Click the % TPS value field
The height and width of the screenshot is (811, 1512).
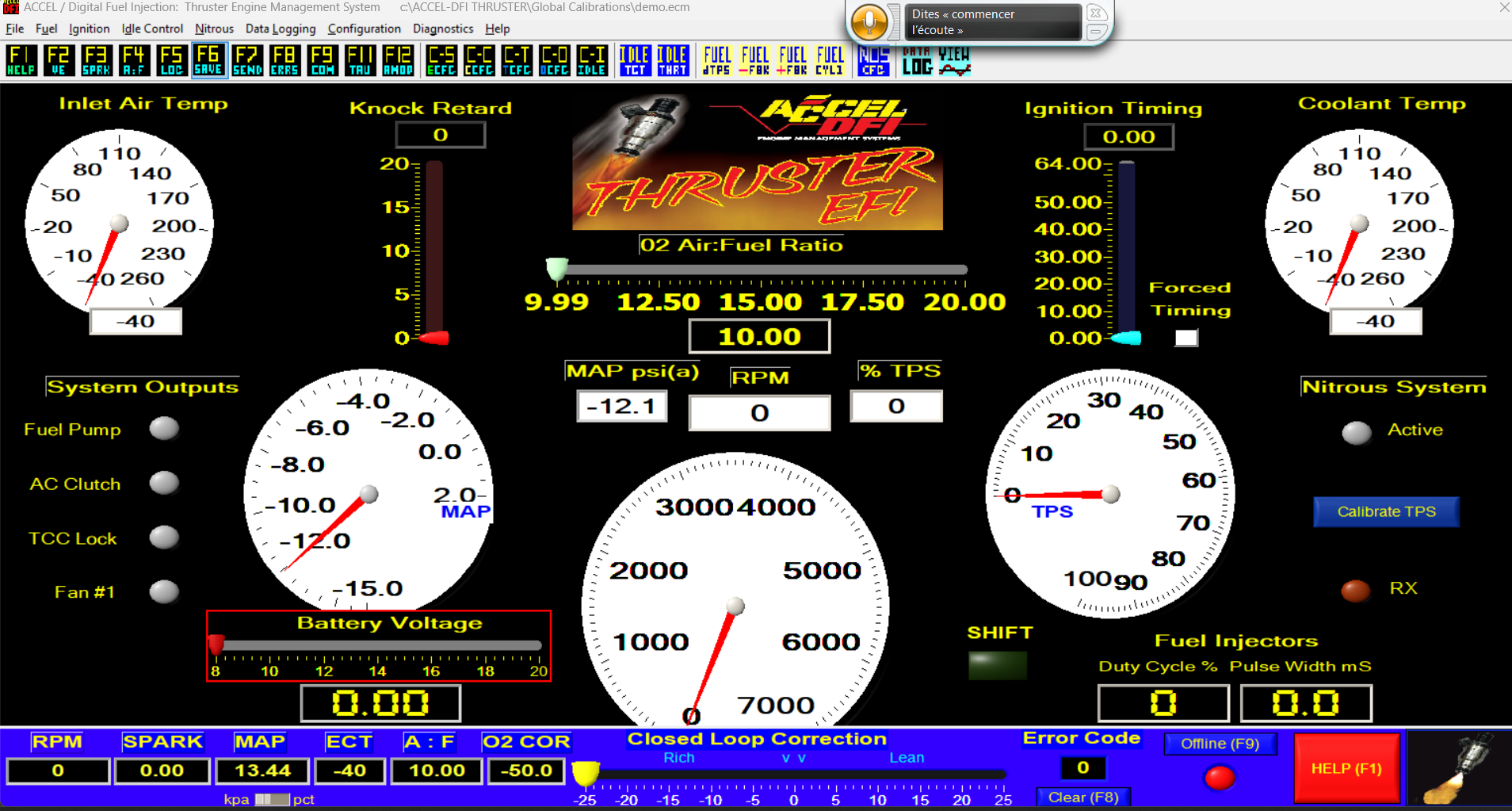tap(896, 406)
